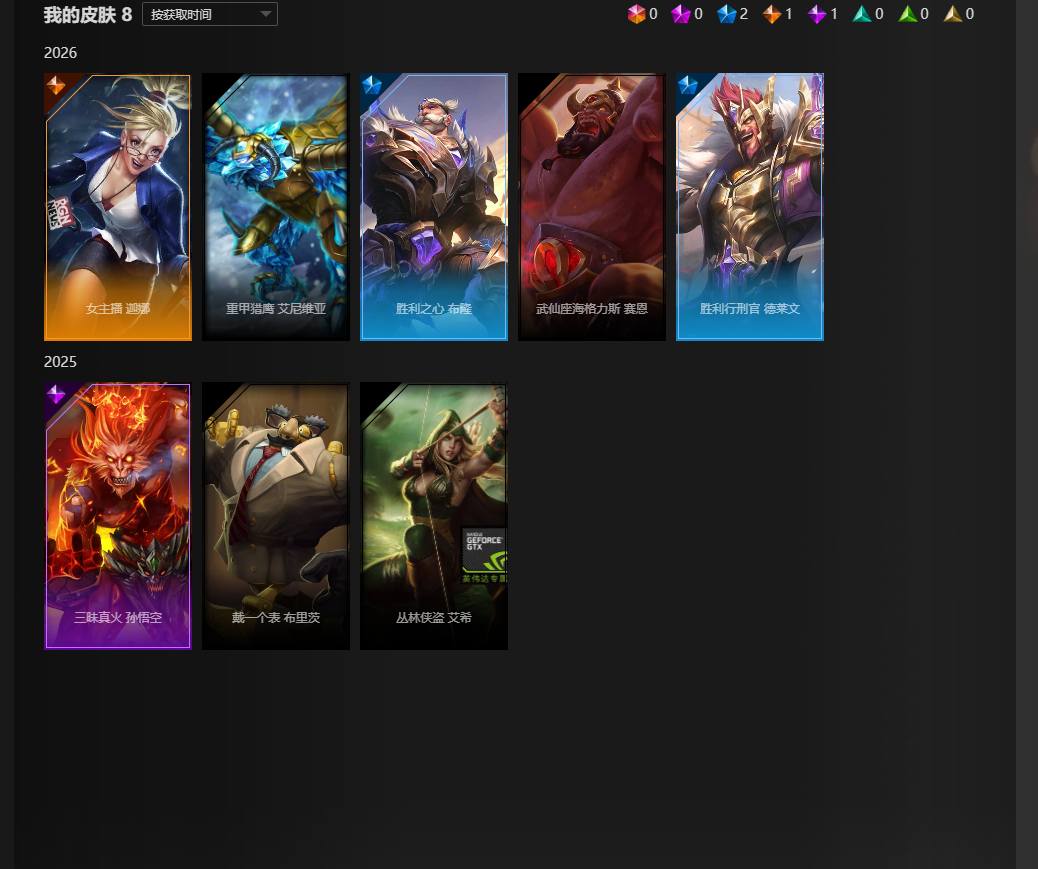Click the multicolor ultimate gem counter icon
This screenshot has height=869, width=1038.
(x=636, y=14)
